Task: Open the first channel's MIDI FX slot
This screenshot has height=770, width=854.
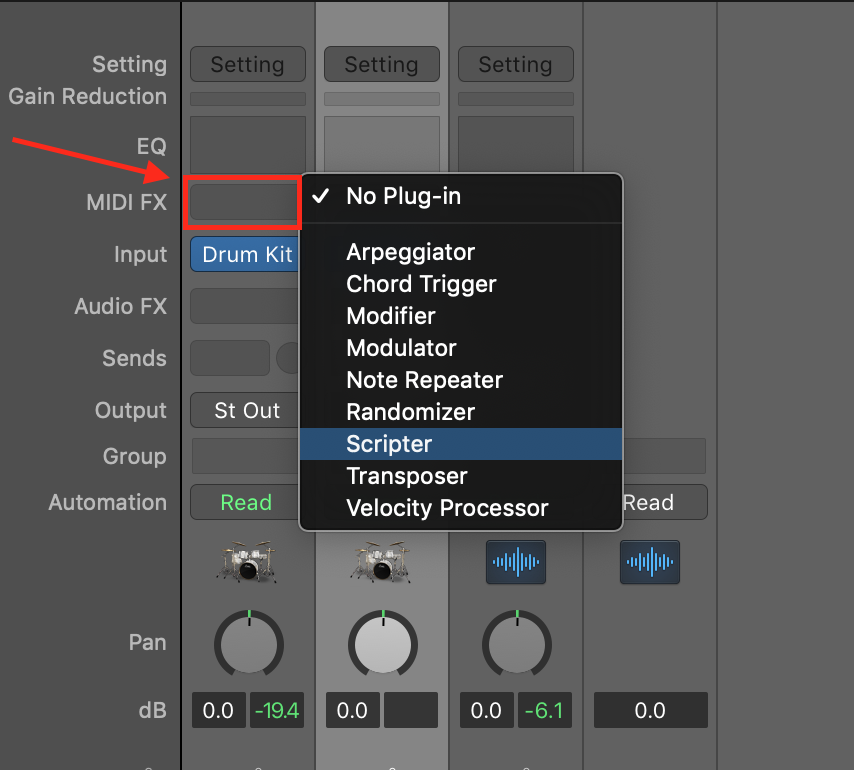Action: 243,202
